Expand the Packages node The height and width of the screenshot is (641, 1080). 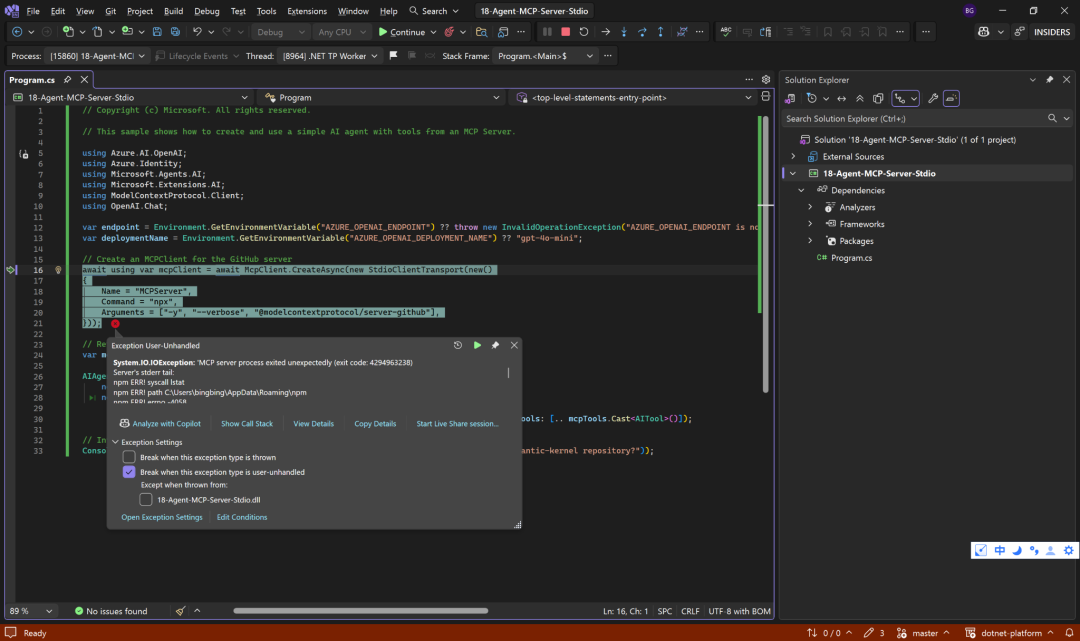(x=810, y=241)
